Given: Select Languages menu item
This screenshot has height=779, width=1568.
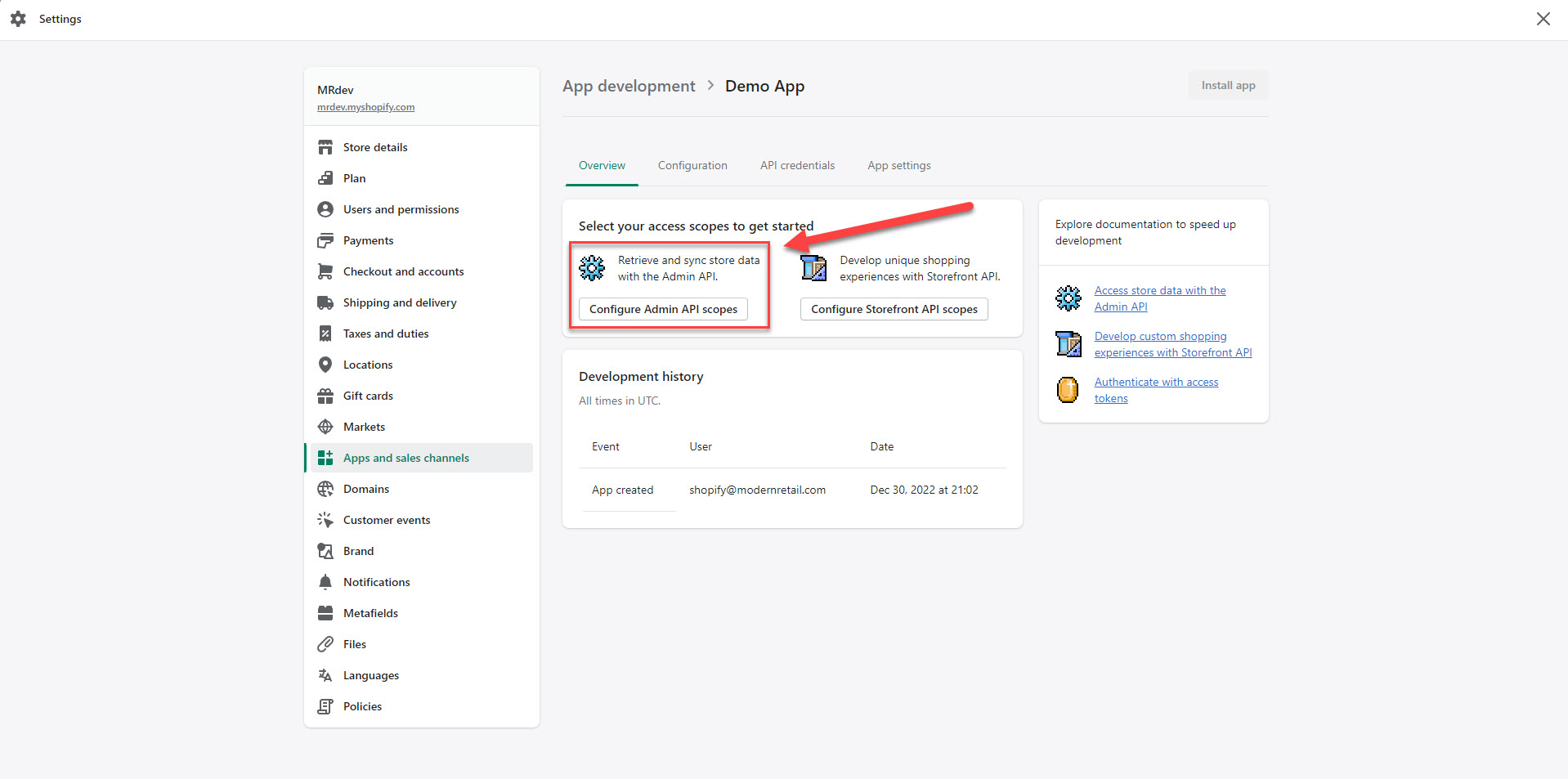Looking at the screenshot, I should coord(422,675).
